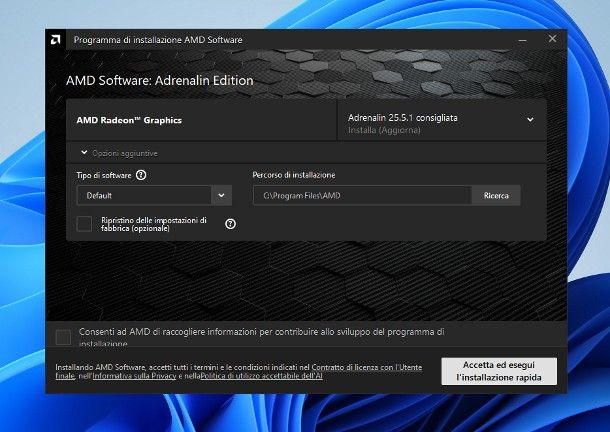
Task: Click the Installa (Aggiorna) status text
Action: (x=384, y=130)
